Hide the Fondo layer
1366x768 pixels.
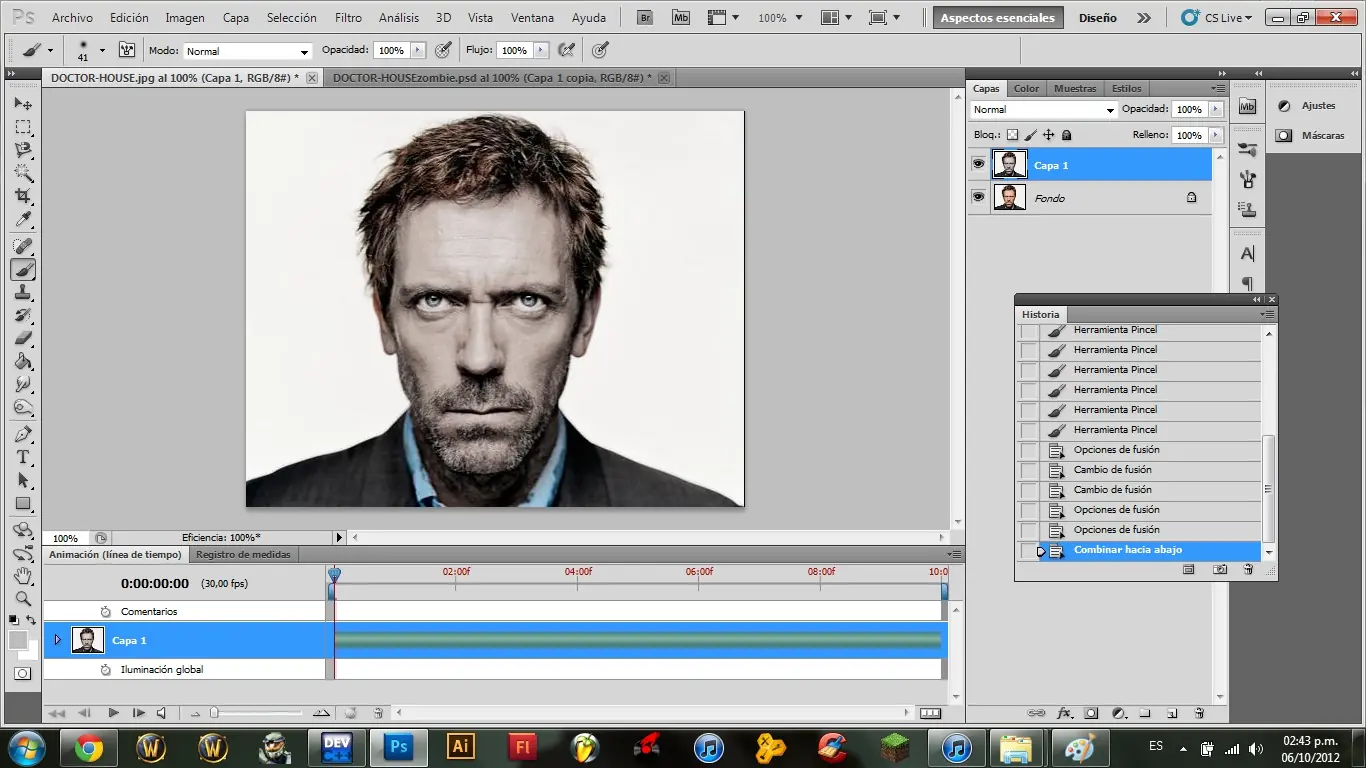[978, 197]
